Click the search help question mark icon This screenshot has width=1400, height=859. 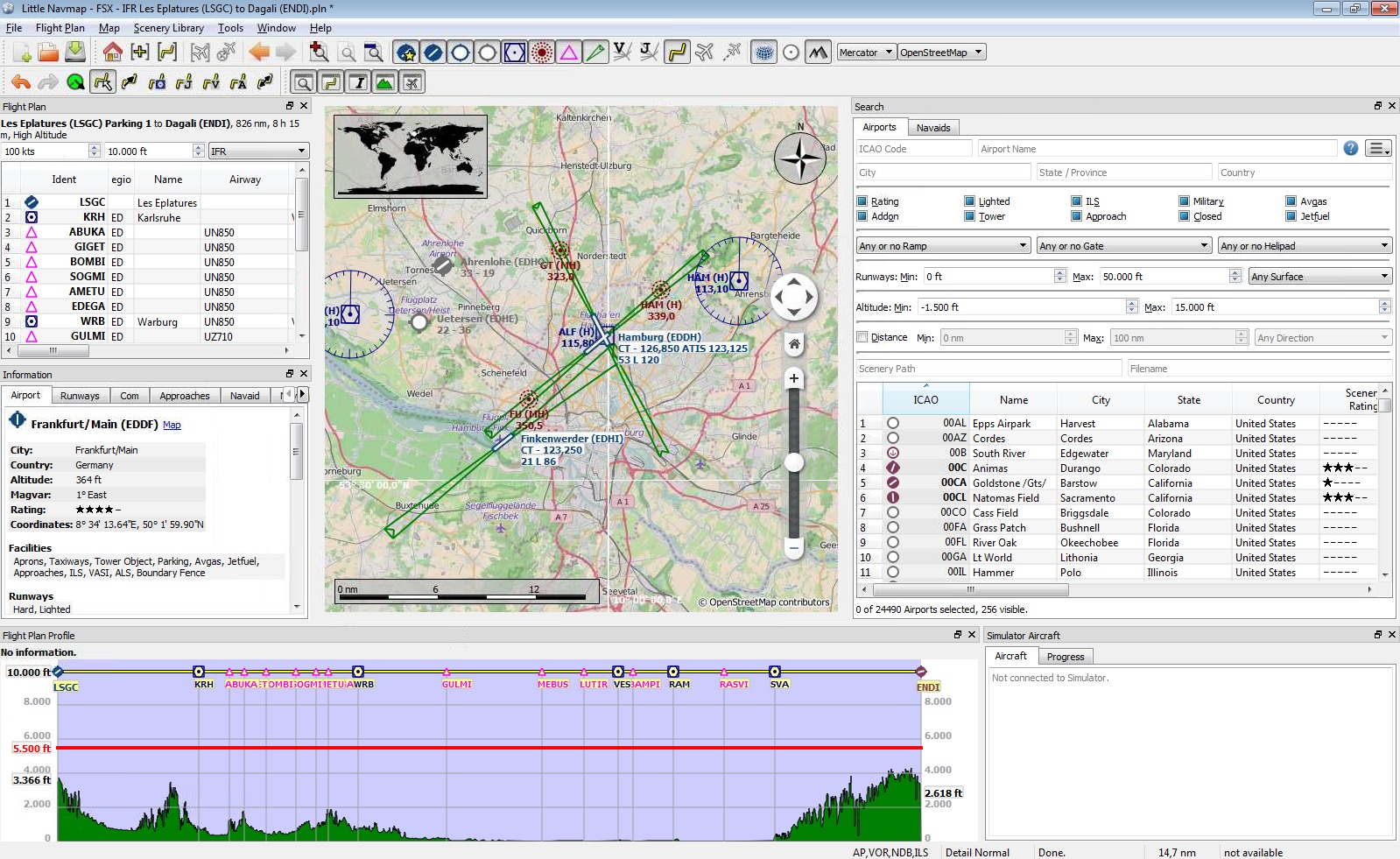coord(1351,149)
